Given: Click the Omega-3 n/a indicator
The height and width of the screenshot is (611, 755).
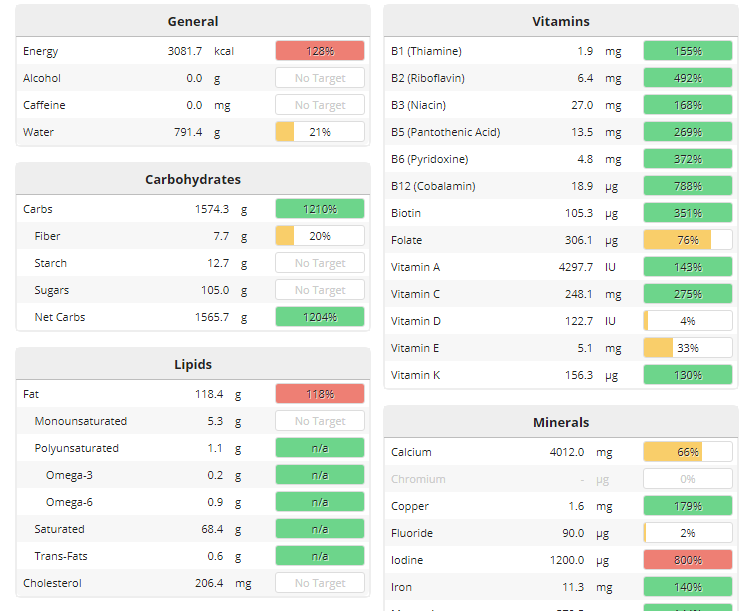Looking at the screenshot, I should coord(320,475).
